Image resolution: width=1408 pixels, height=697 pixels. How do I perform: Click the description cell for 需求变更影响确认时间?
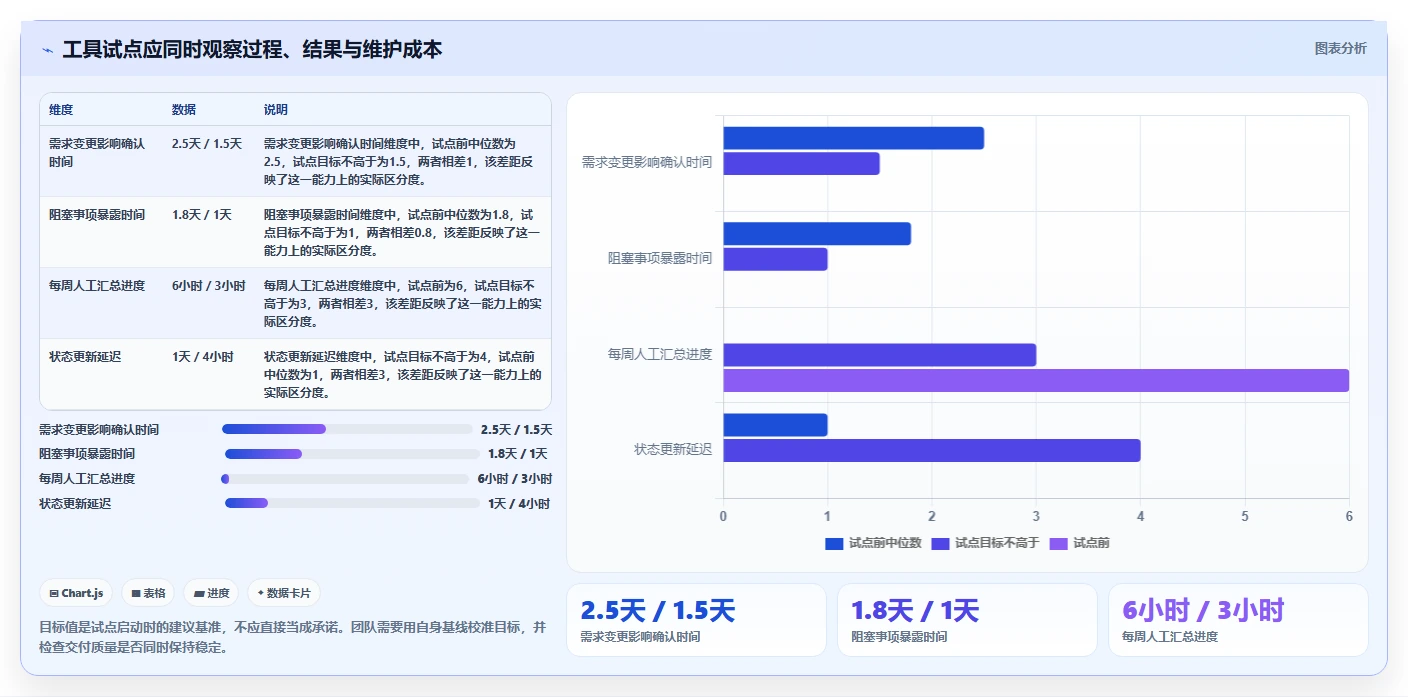coord(401,162)
